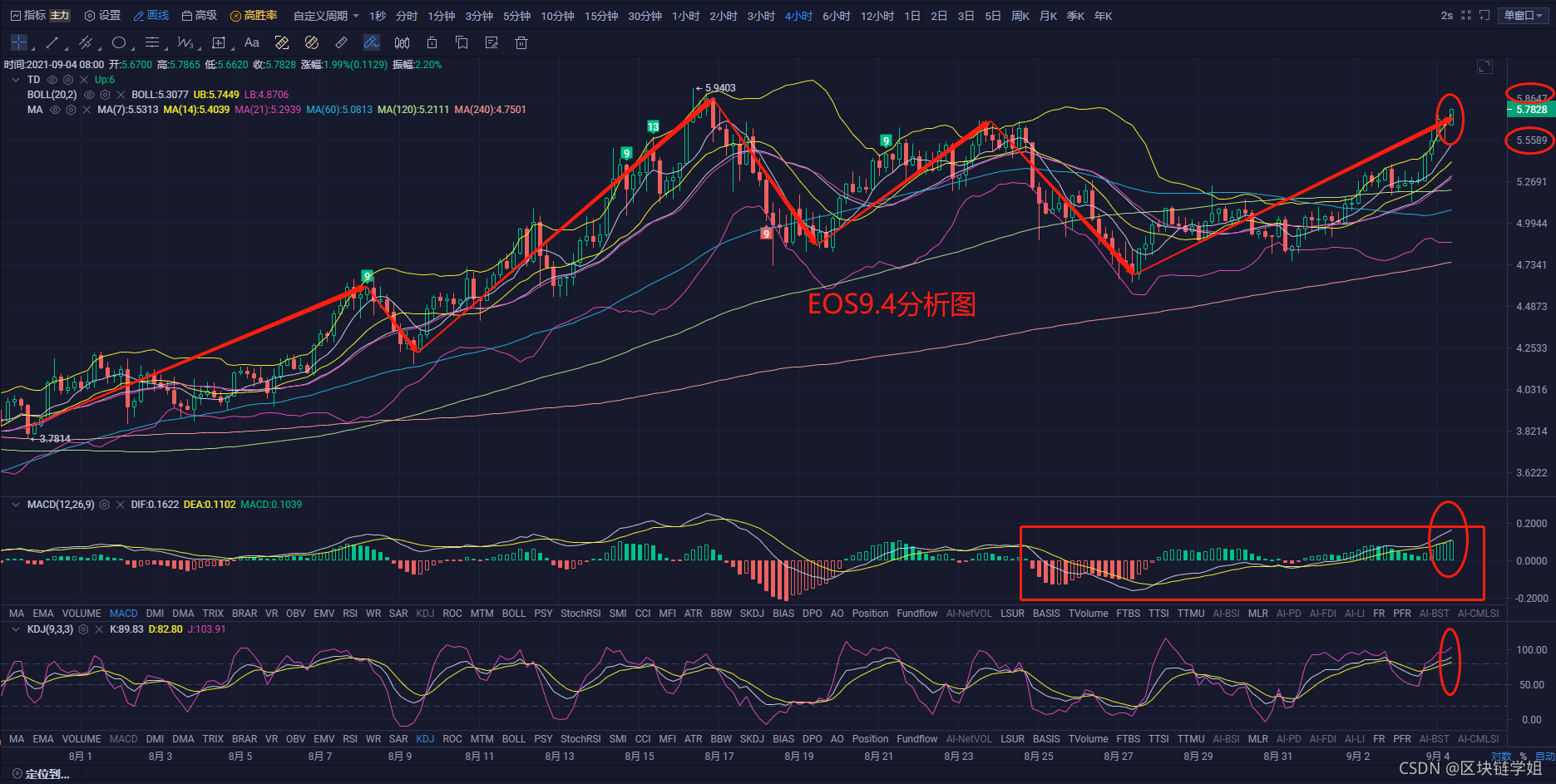1556x784 pixels.
Task: Toggle visibility eye of BOLL indicator
Action: pyautogui.click(x=89, y=95)
